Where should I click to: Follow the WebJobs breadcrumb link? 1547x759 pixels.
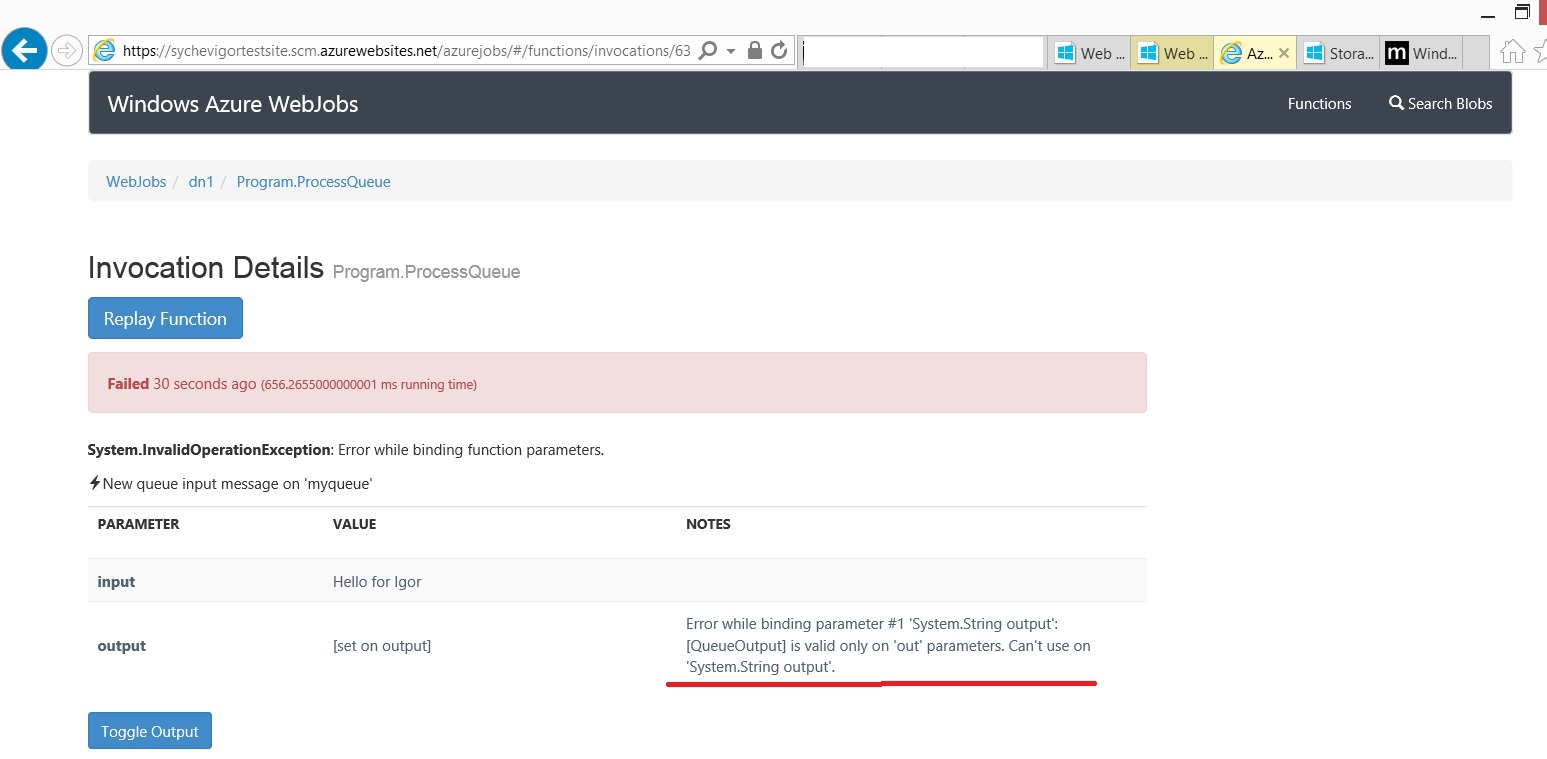click(136, 181)
